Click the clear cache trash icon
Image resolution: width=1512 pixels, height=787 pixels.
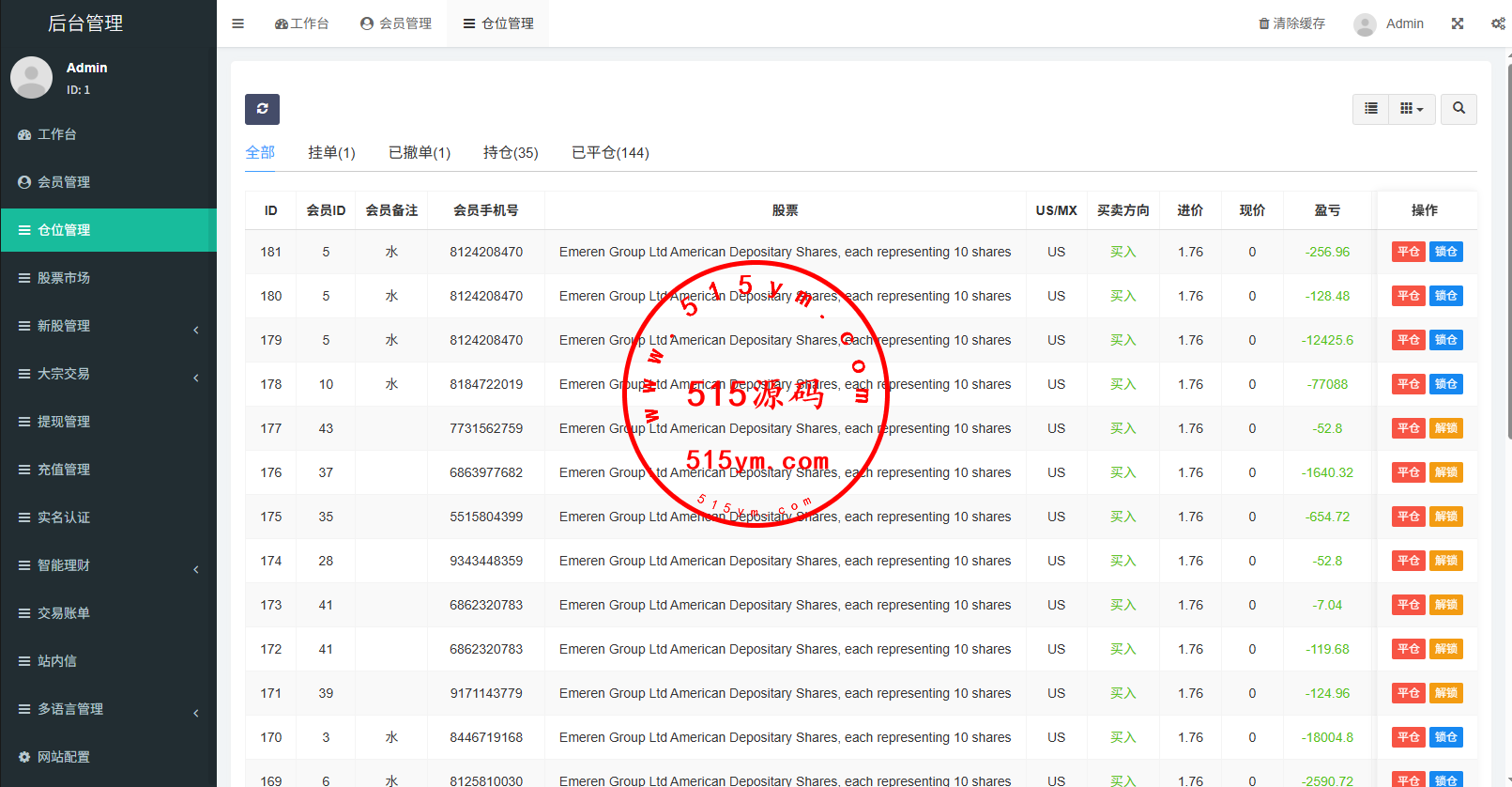[x=1264, y=23]
